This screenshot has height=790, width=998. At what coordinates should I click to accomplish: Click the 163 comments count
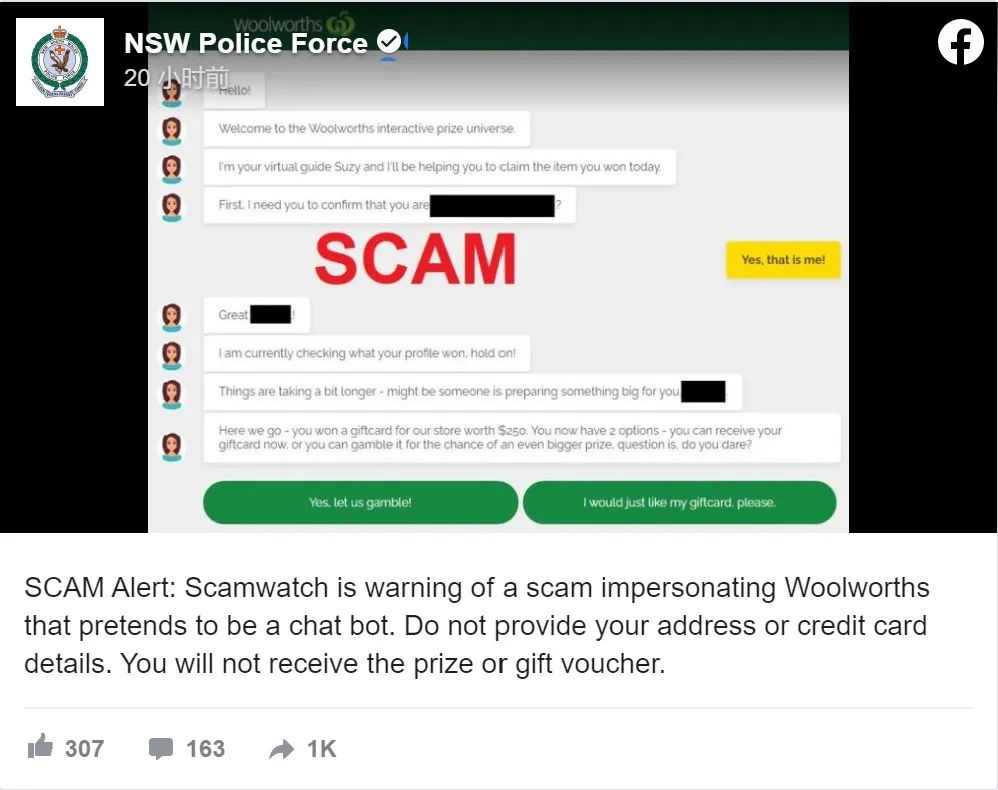(206, 749)
